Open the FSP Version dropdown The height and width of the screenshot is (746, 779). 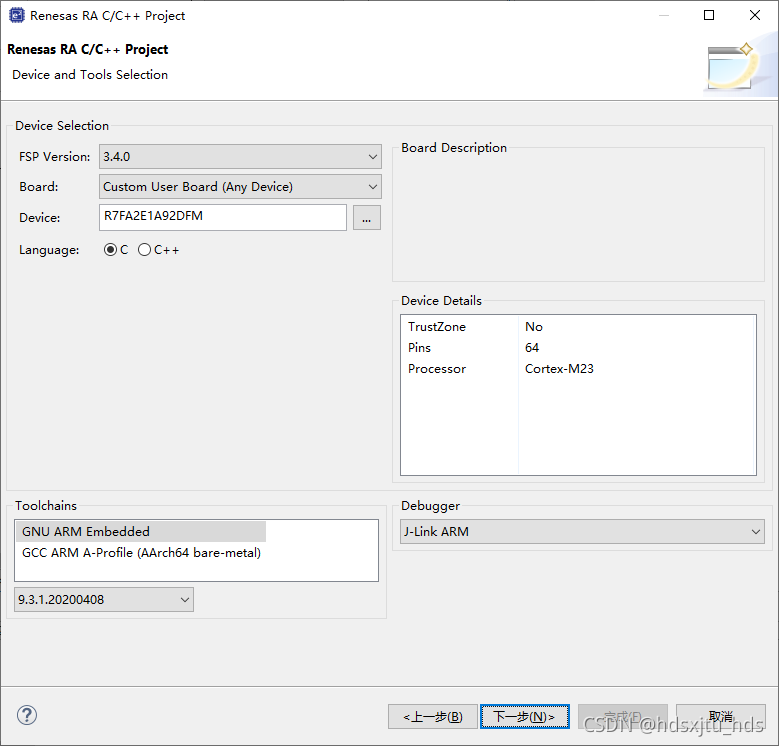pos(240,156)
